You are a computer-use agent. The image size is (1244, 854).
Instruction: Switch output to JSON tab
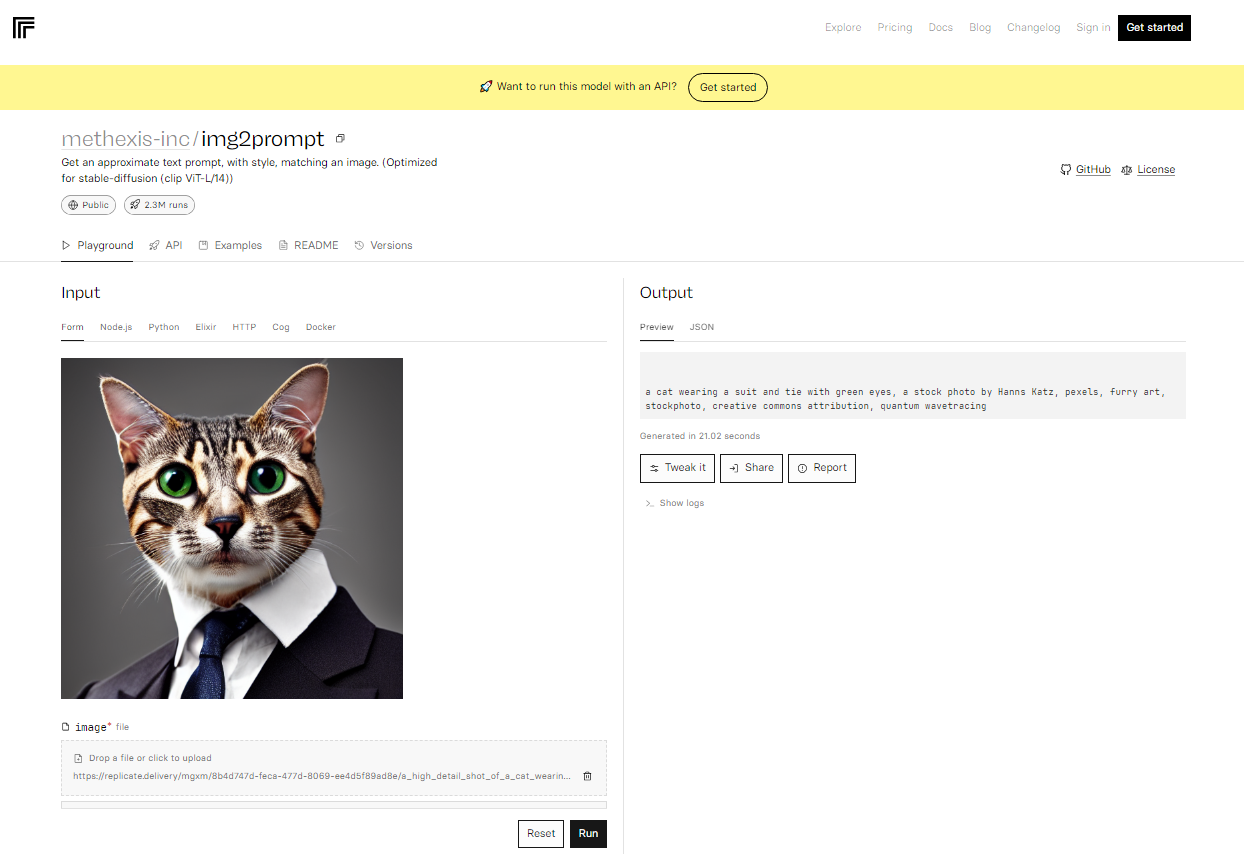pyautogui.click(x=702, y=327)
